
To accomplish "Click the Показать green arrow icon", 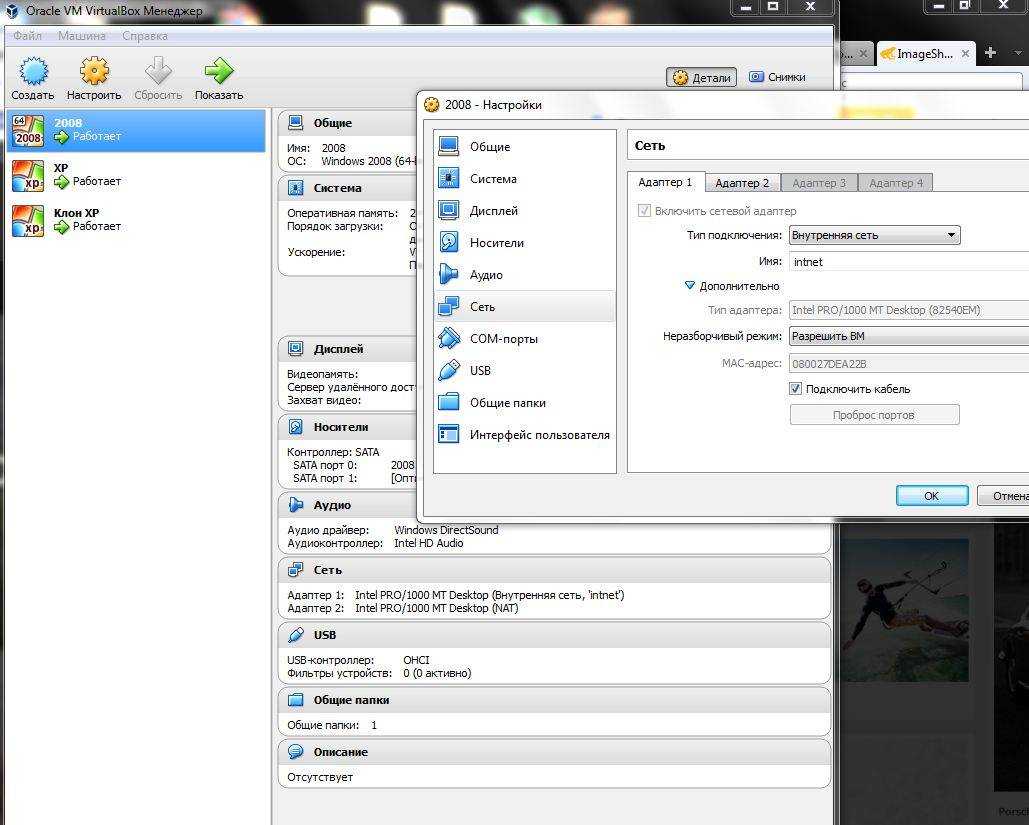I will [x=219, y=71].
